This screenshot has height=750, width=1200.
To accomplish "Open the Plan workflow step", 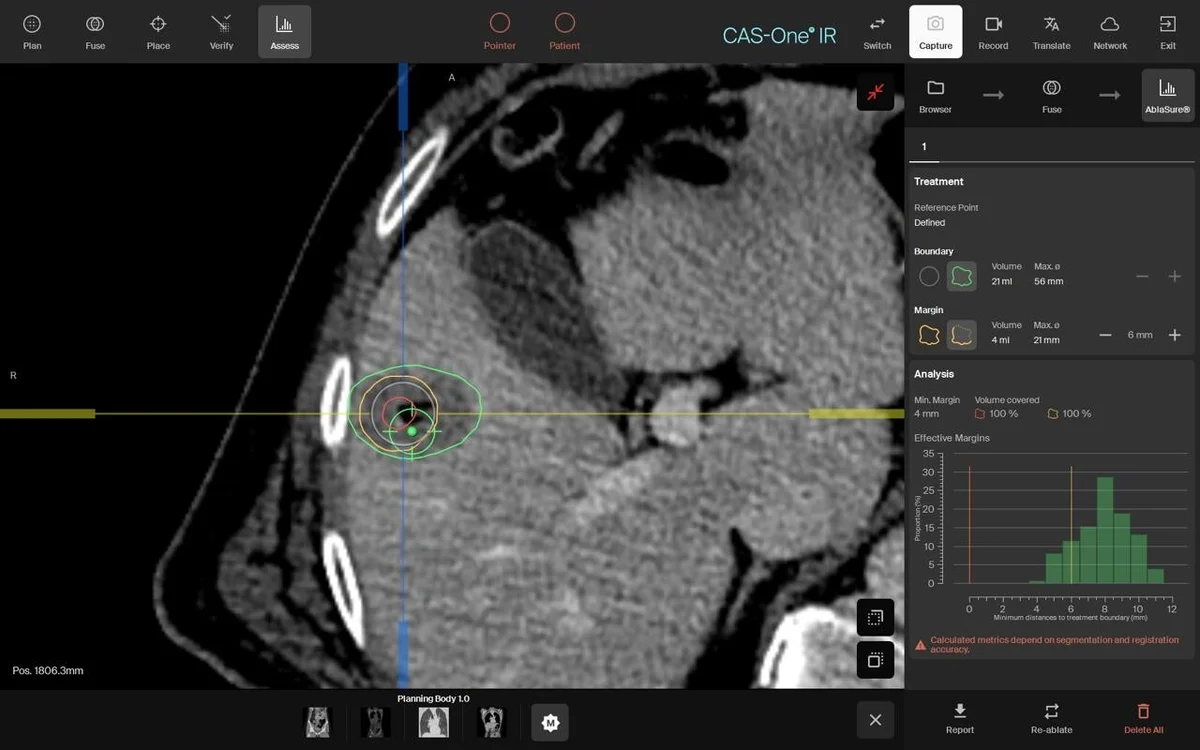I will point(32,31).
